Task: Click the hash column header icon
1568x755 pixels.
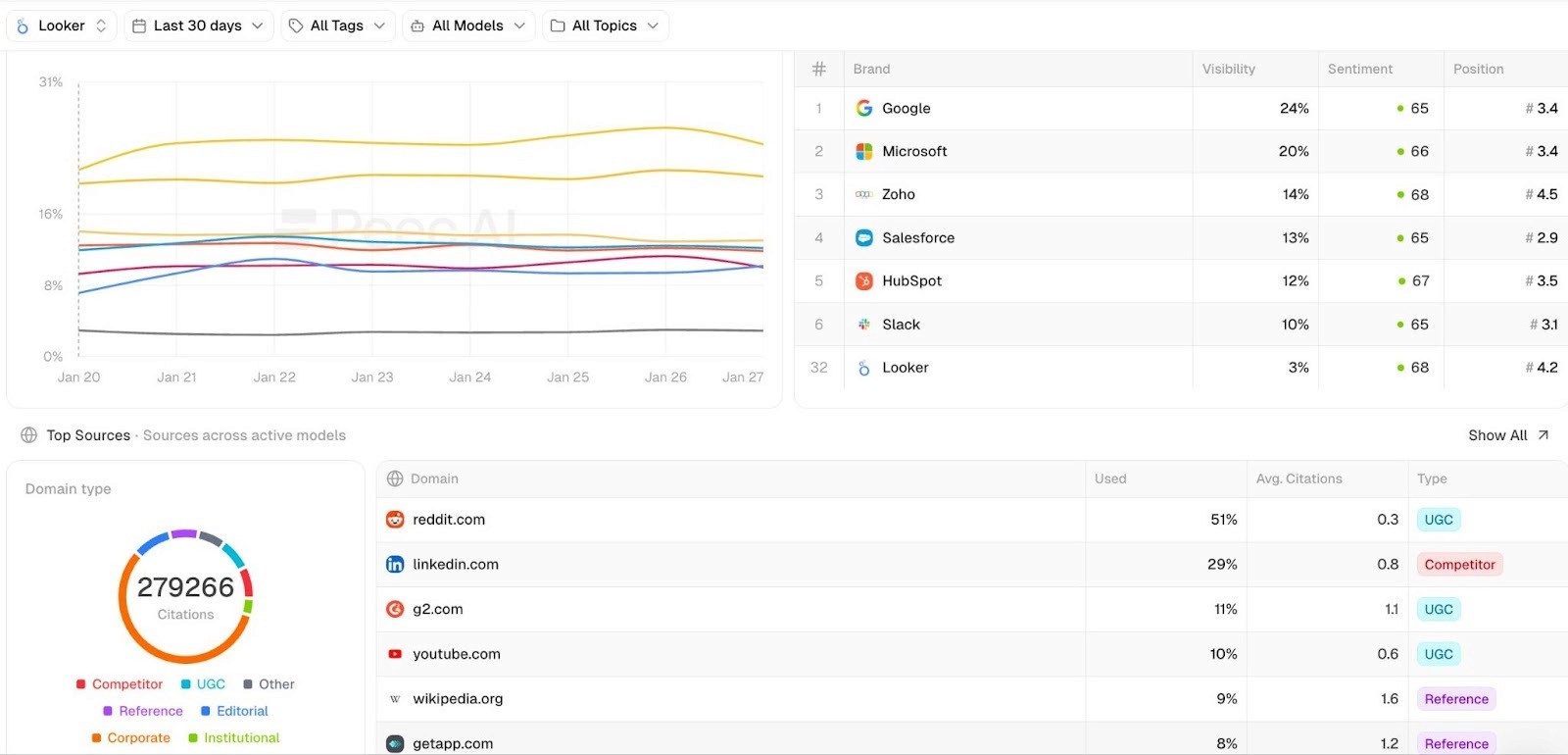Action: point(819,69)
